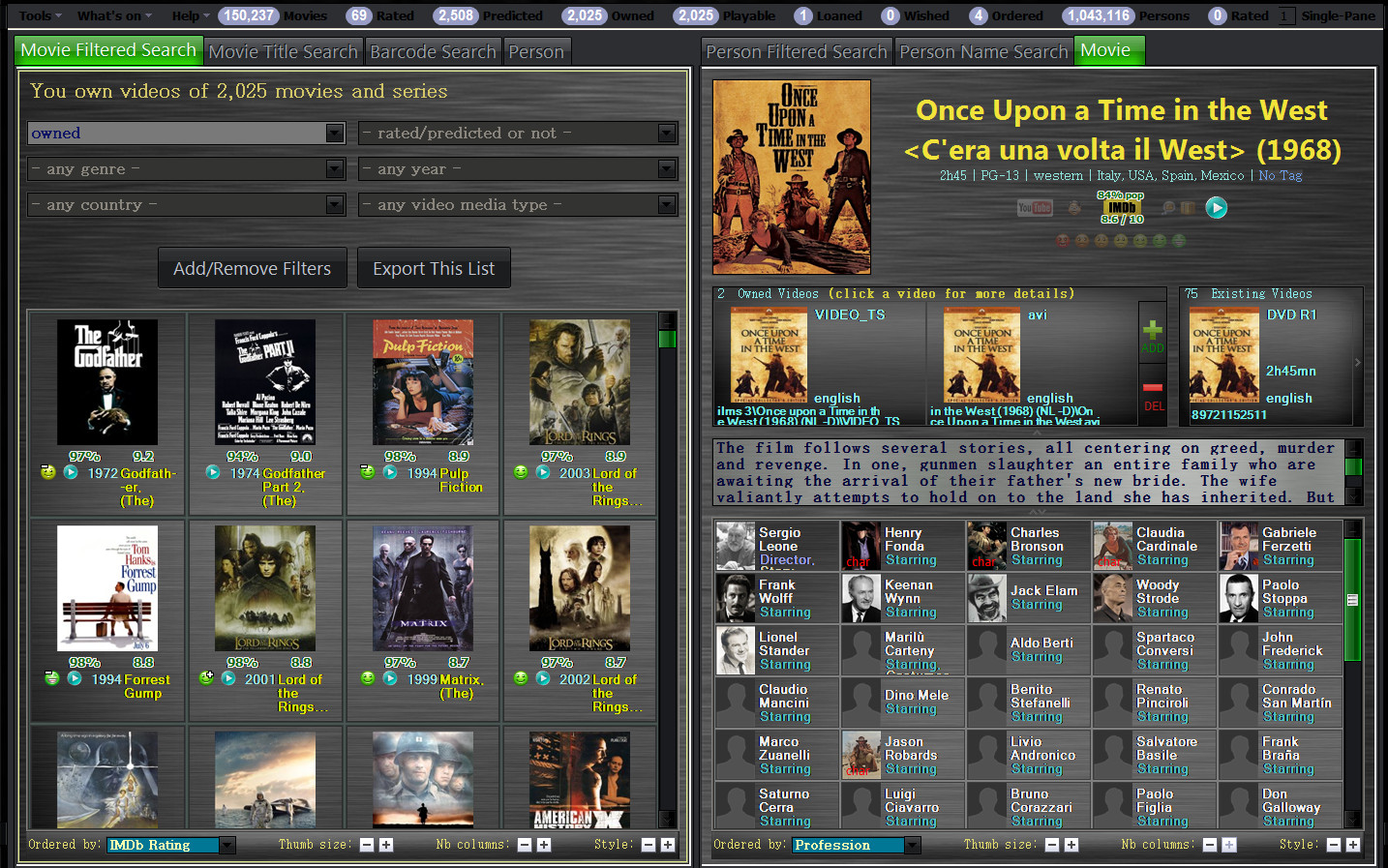Select Jason Robards in cast list

(x=903, y=755)
